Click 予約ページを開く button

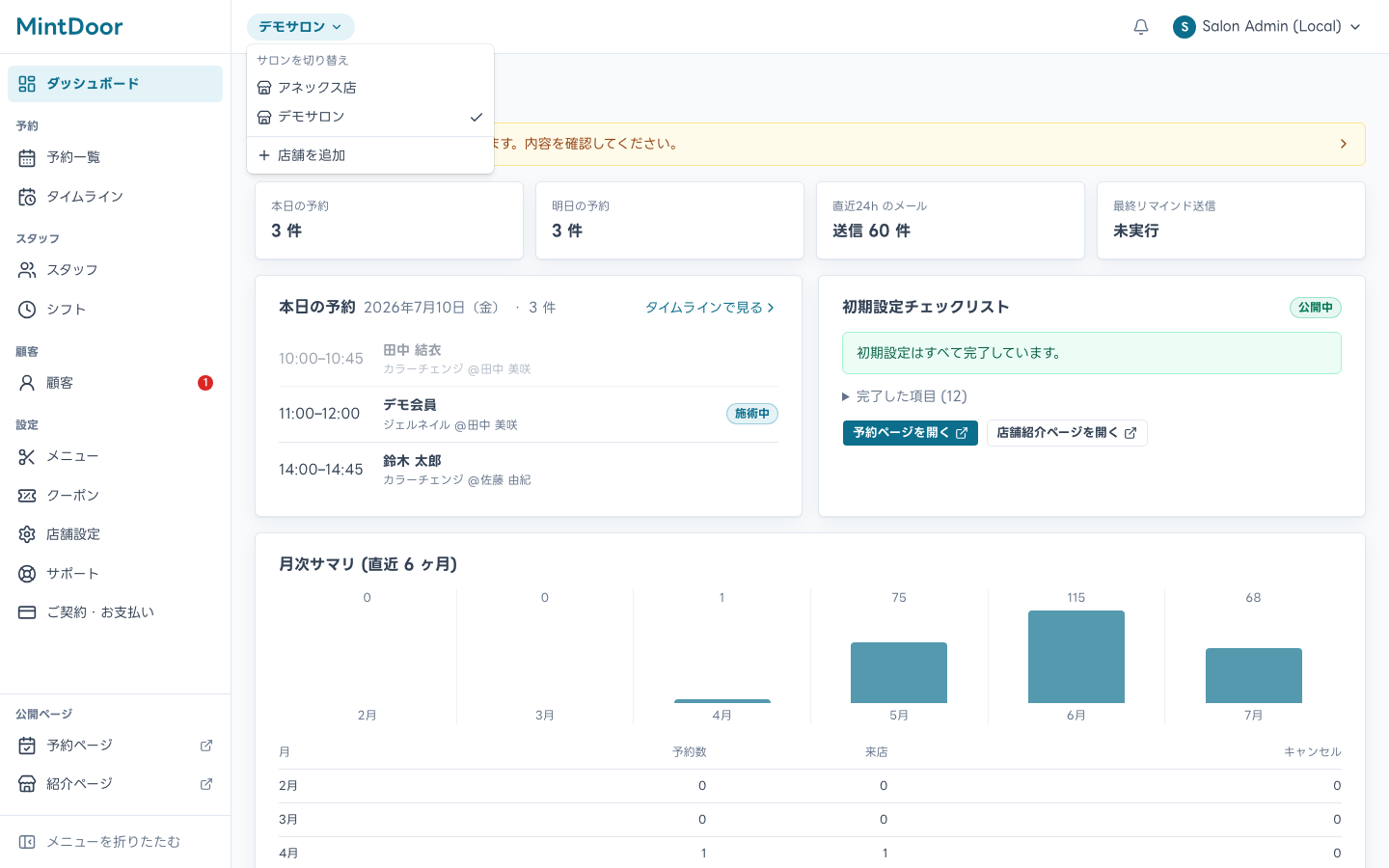911,433
